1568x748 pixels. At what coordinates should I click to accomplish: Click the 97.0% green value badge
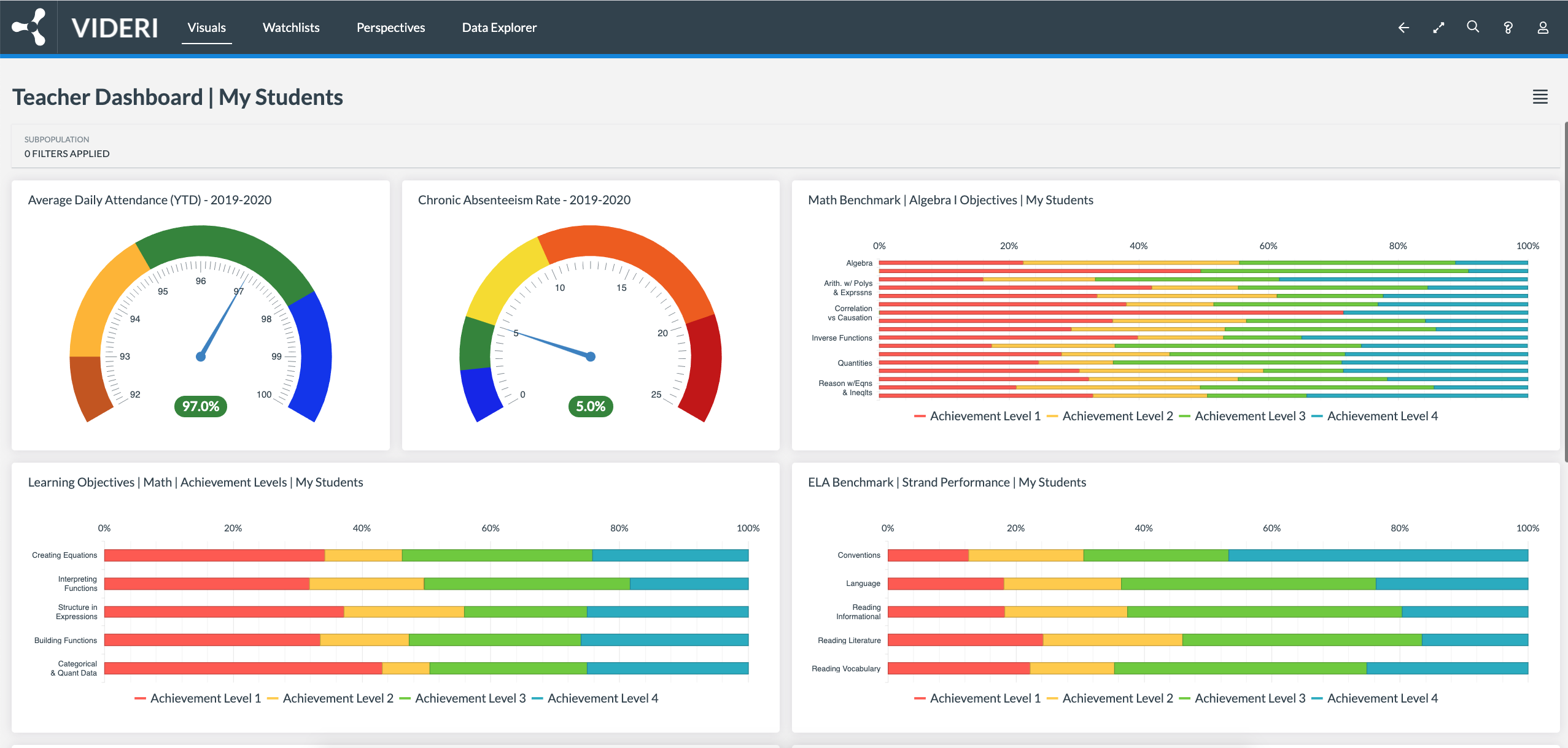[201, 406]
